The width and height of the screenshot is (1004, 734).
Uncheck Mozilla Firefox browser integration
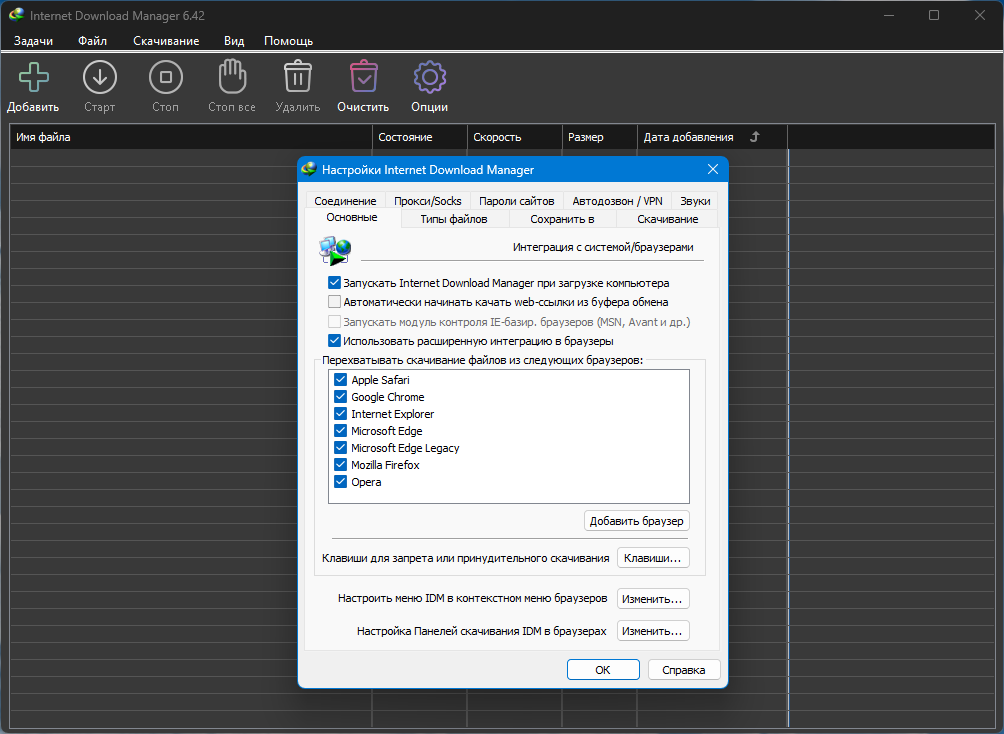(341, 465)
